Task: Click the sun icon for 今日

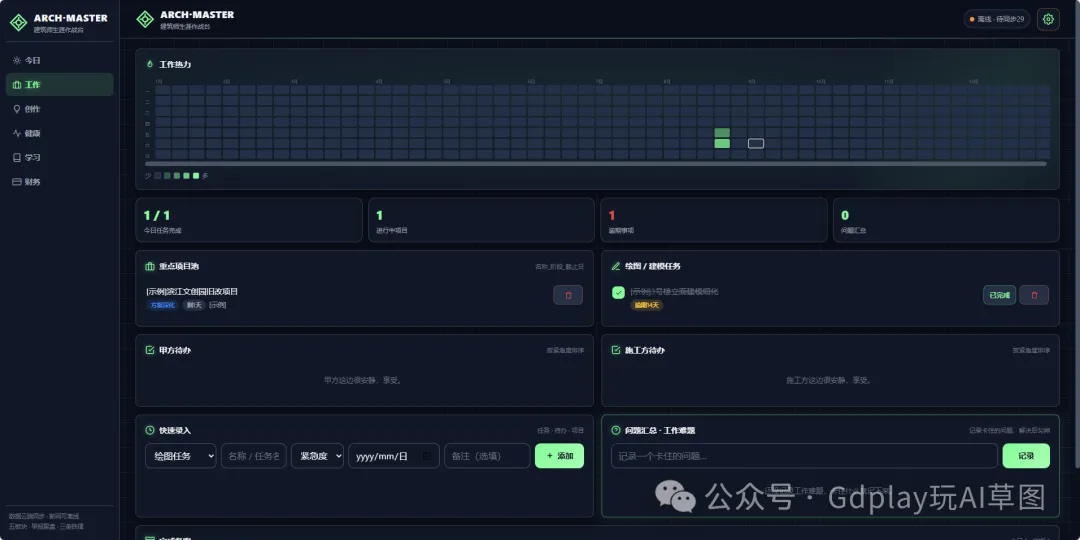Action: (17, 61)
